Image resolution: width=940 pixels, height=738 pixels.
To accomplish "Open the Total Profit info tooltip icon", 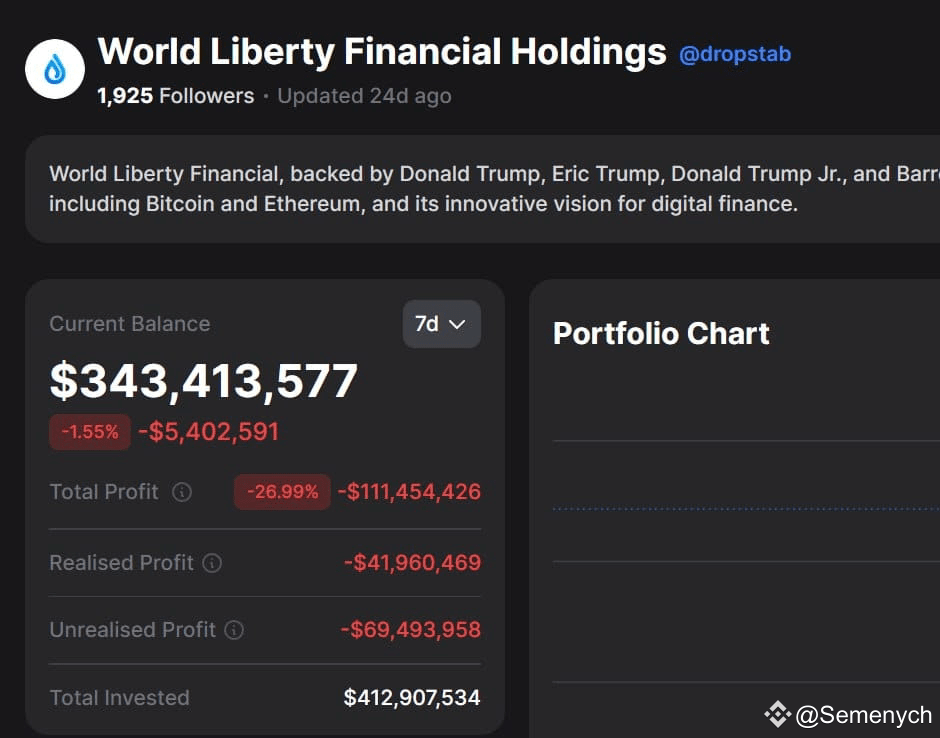I will tap(182, 492).
